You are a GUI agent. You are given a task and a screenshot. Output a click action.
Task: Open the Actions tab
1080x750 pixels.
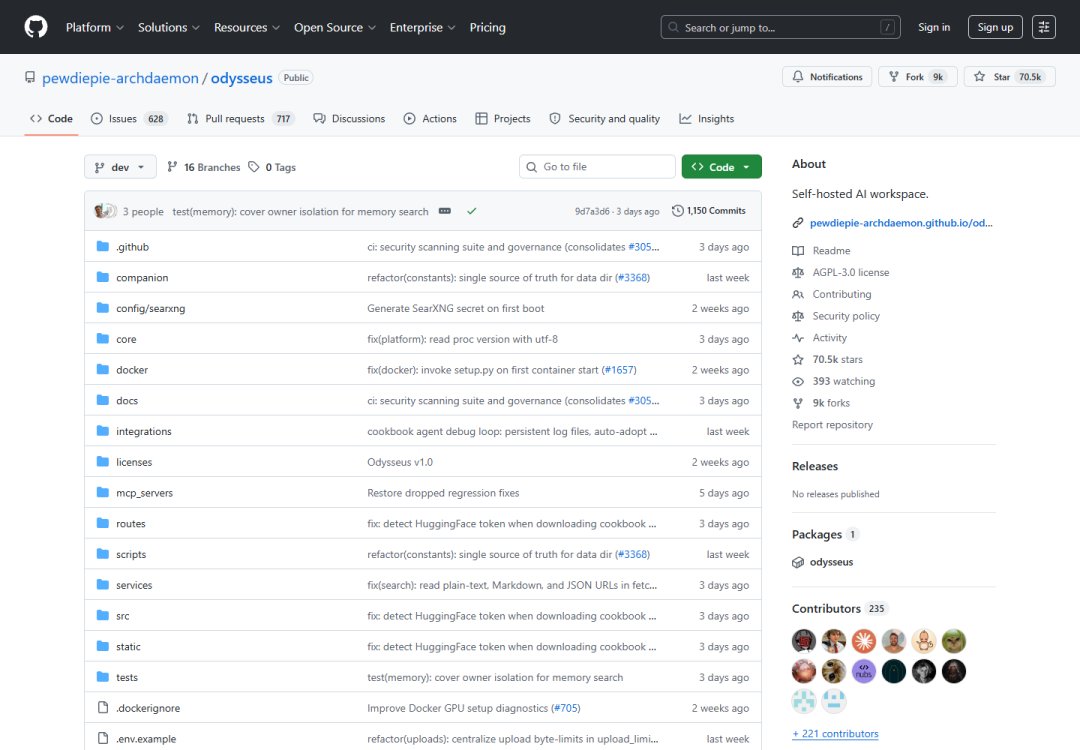430,118
